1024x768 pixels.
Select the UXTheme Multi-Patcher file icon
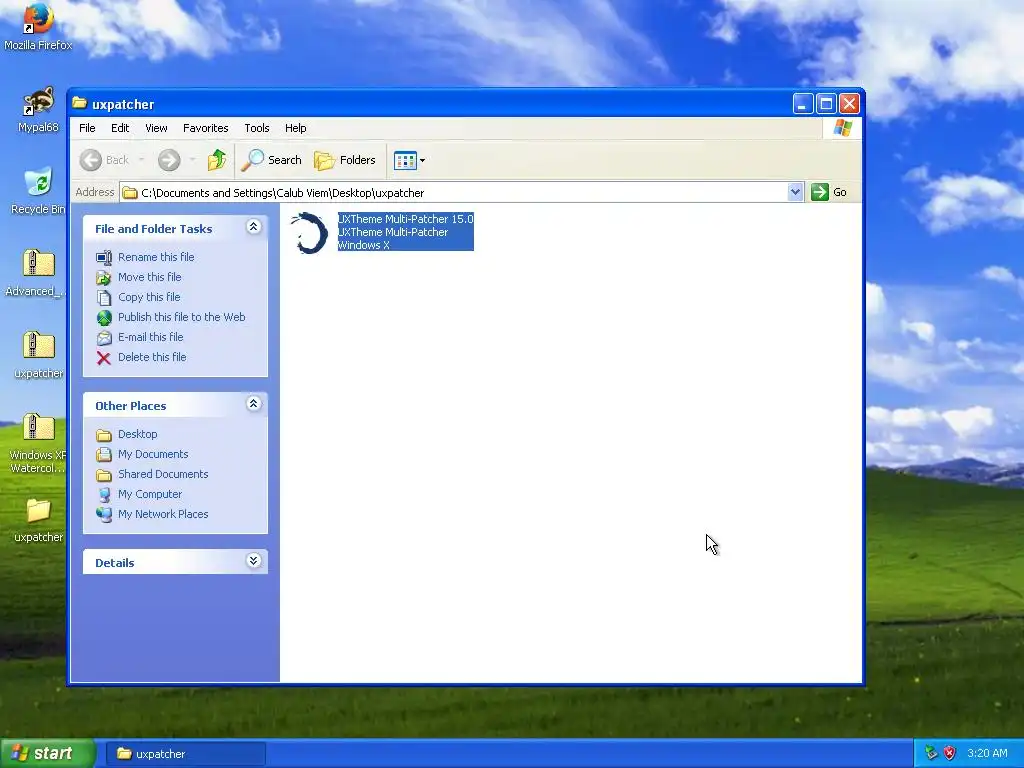(308, 232)
